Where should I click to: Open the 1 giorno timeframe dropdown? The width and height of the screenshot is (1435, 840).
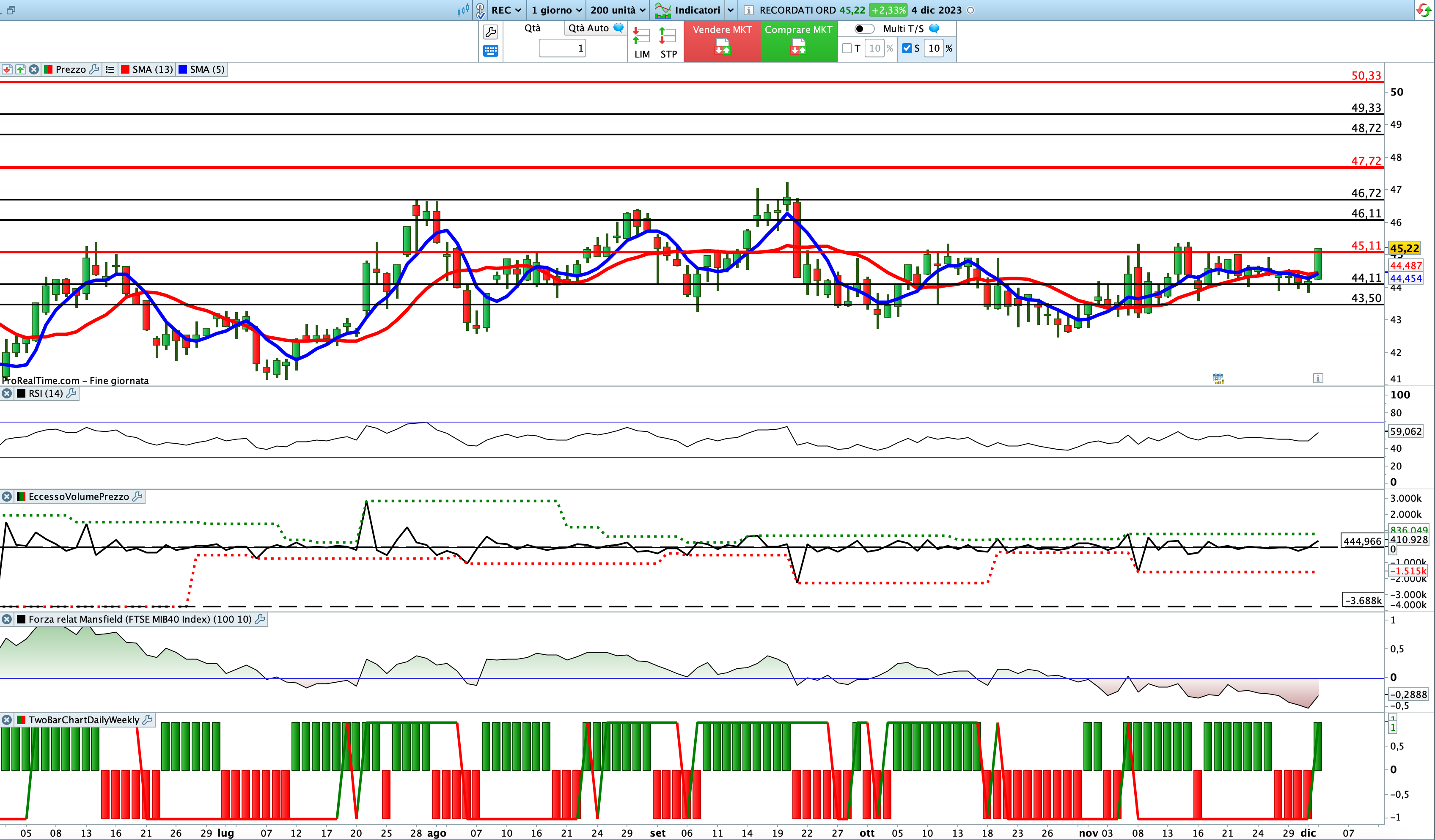coord(556,10)
